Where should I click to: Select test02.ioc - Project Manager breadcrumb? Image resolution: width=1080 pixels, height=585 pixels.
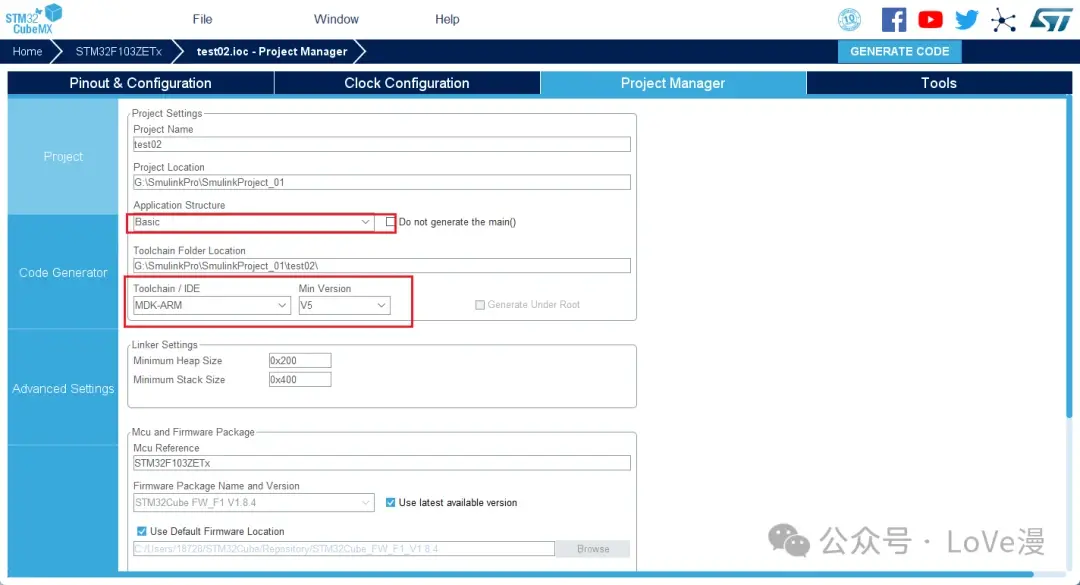pos(272,52)
